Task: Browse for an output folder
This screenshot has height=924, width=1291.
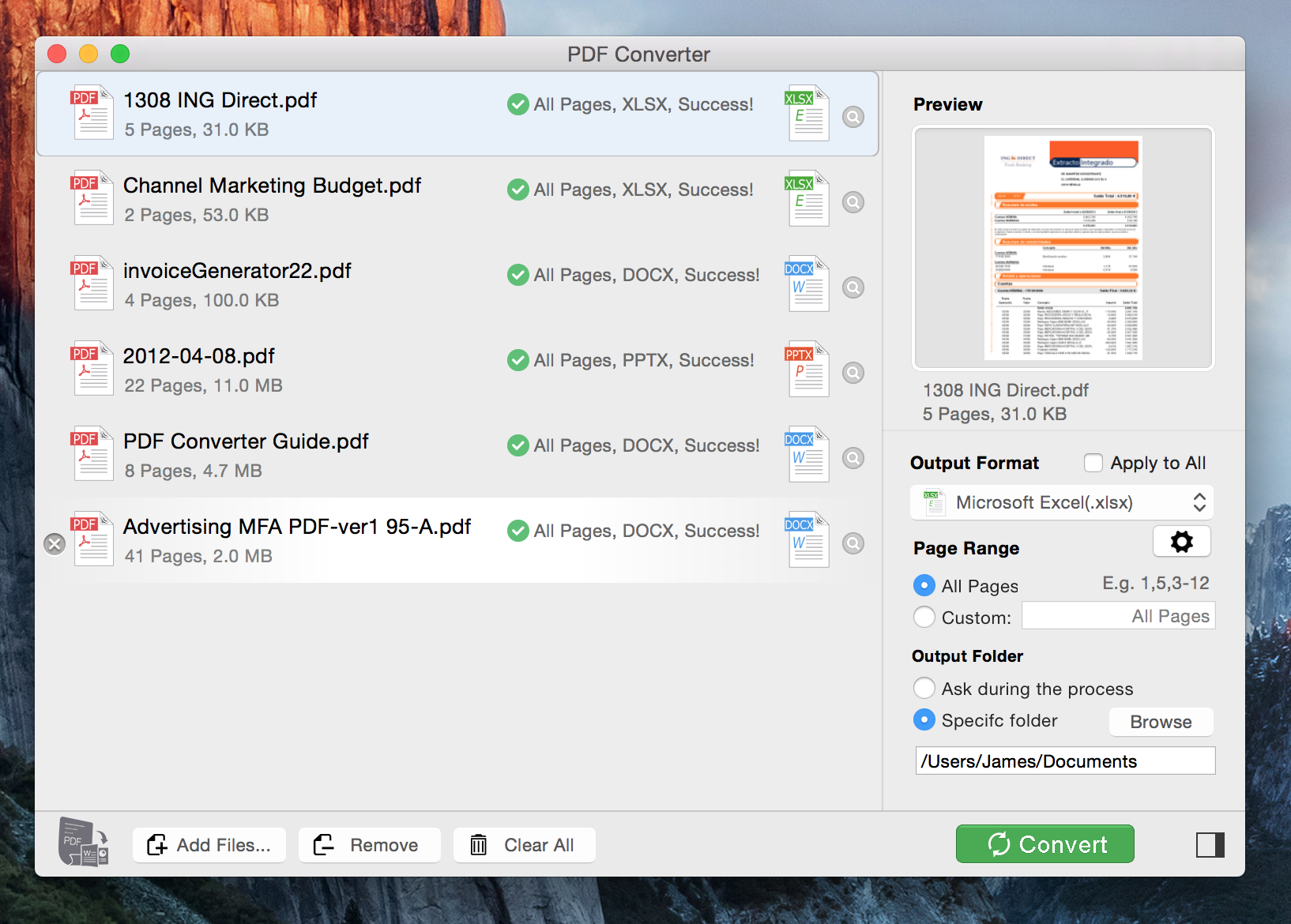Action: pos(1161,722)
